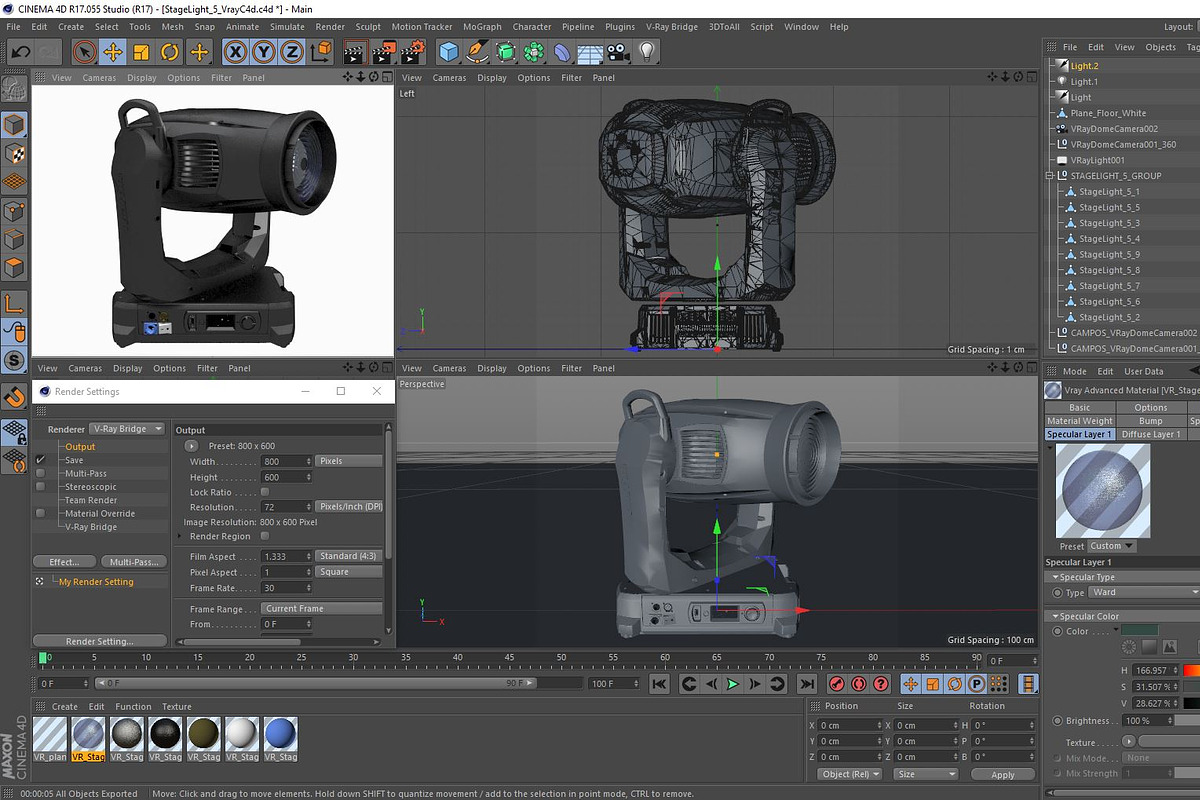1200x800 pixels.
Task: Add a Light object bulb icon
Action: point(647,51)
